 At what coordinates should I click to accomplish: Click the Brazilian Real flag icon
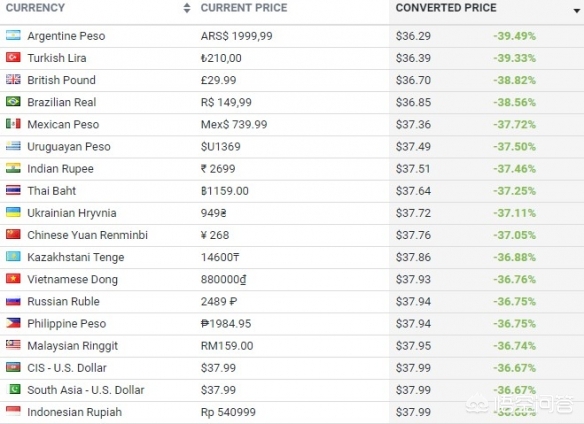click(13, 101)
